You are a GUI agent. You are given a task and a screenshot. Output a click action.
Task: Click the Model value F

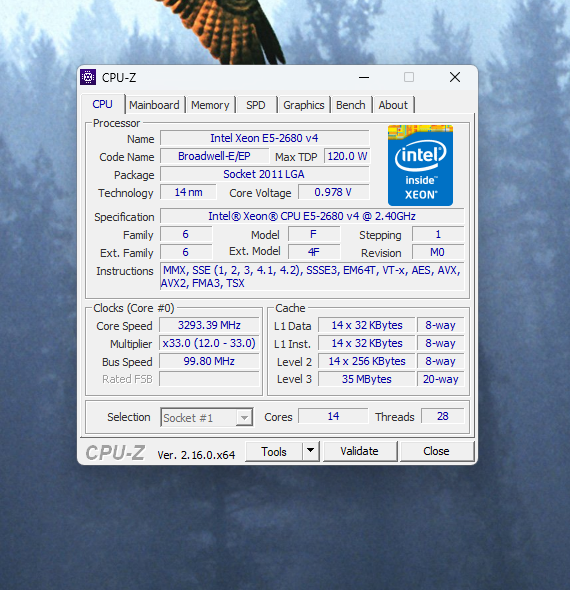pyautogui.click(x=314, y=234)
